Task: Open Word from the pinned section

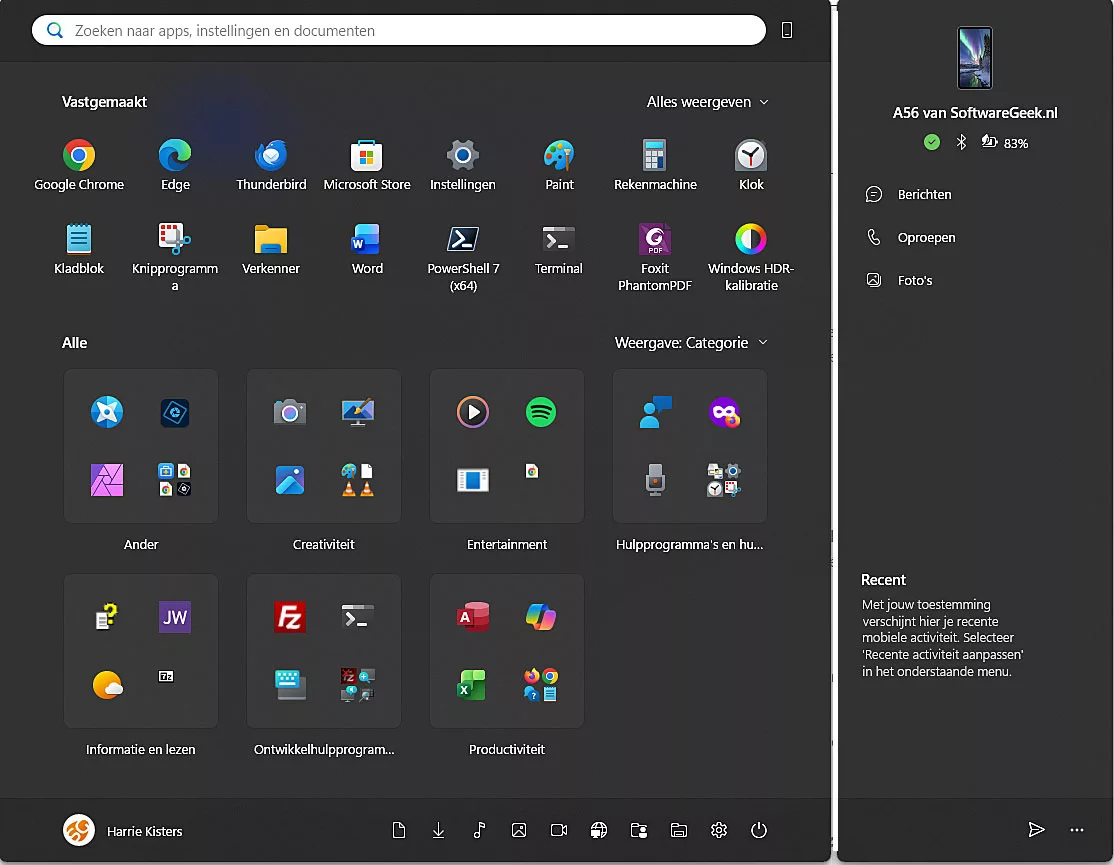Action: coord(366,243)
